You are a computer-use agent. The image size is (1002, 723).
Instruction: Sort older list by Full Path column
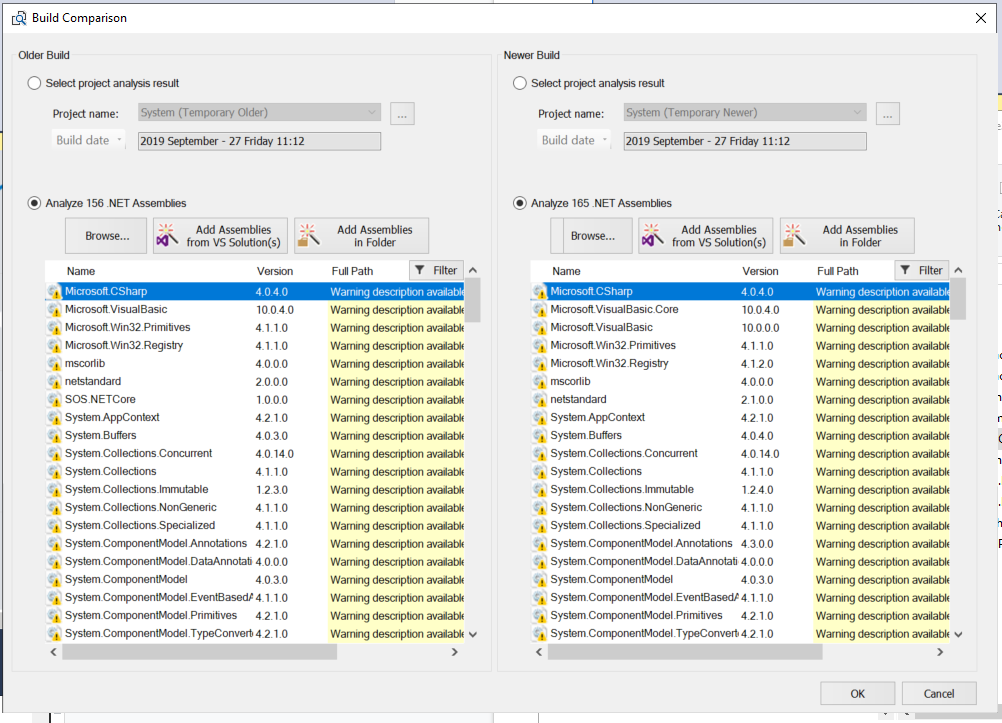(x=352, y=271)
